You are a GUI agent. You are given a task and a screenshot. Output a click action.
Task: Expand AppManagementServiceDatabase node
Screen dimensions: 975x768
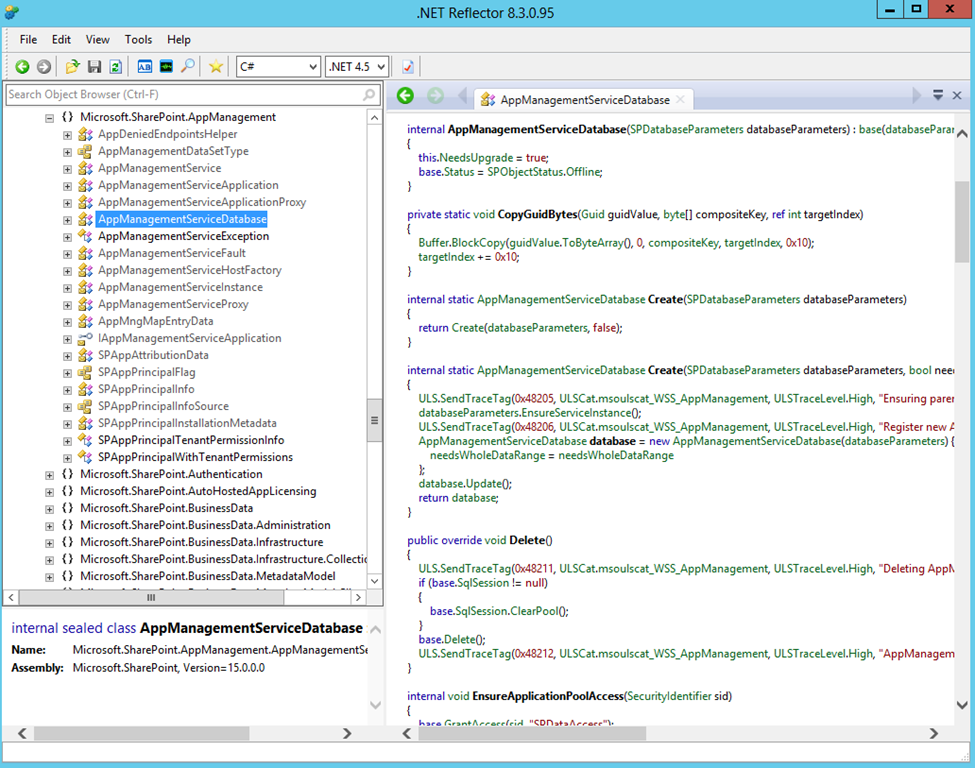(67, 220)
